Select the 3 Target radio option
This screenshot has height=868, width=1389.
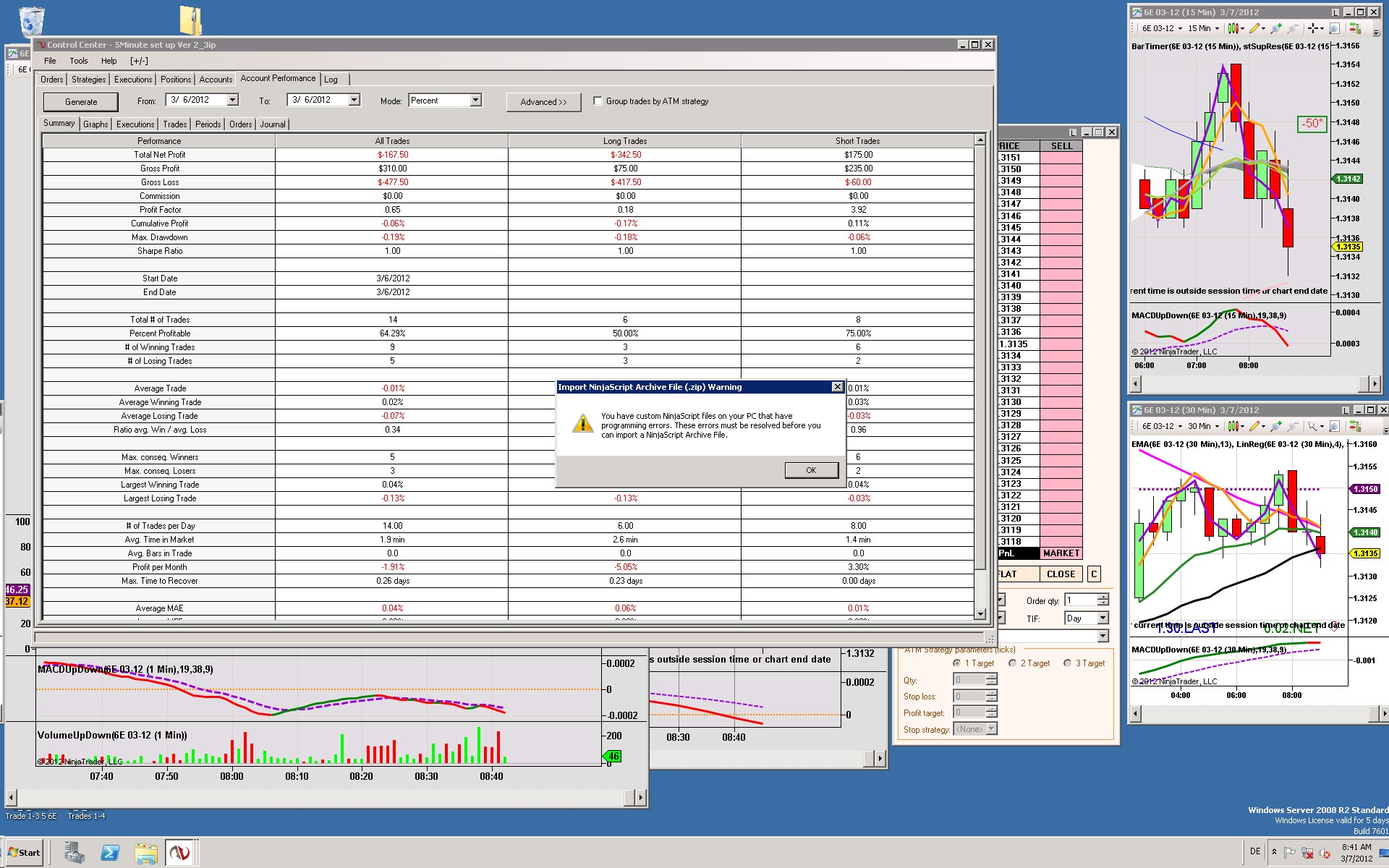[x=1067, y=663]
